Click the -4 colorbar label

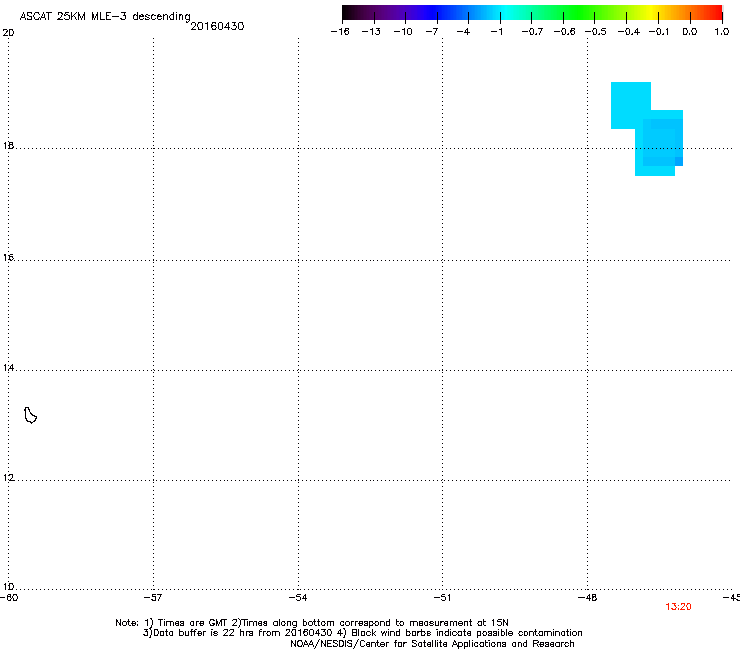[x=463, y=32]
